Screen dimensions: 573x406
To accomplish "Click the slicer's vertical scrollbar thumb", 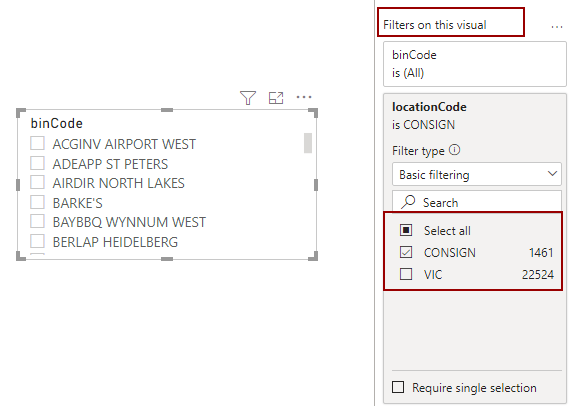I will 308,143.
